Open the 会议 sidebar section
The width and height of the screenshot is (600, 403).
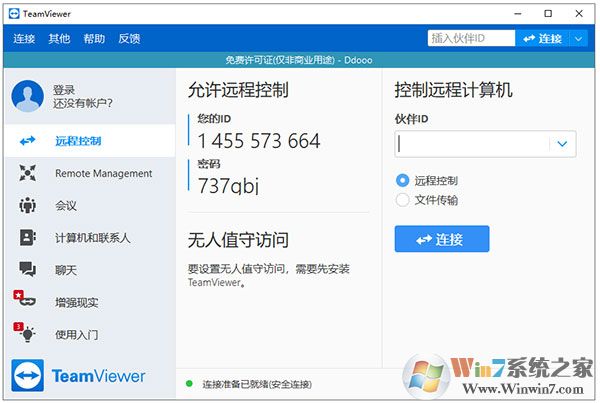(90, 206)
